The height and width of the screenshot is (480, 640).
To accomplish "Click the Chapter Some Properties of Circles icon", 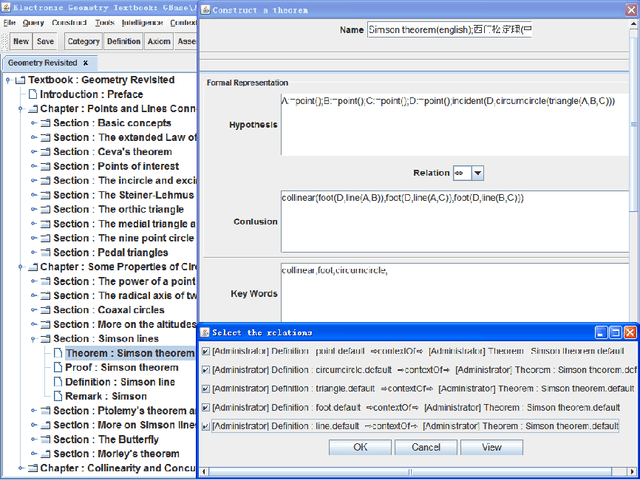I will [x=33, y=267].
